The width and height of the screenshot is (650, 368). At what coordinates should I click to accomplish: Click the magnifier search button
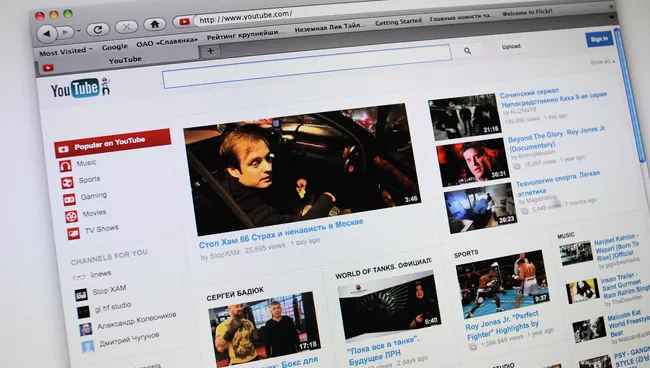coord(468,51)
